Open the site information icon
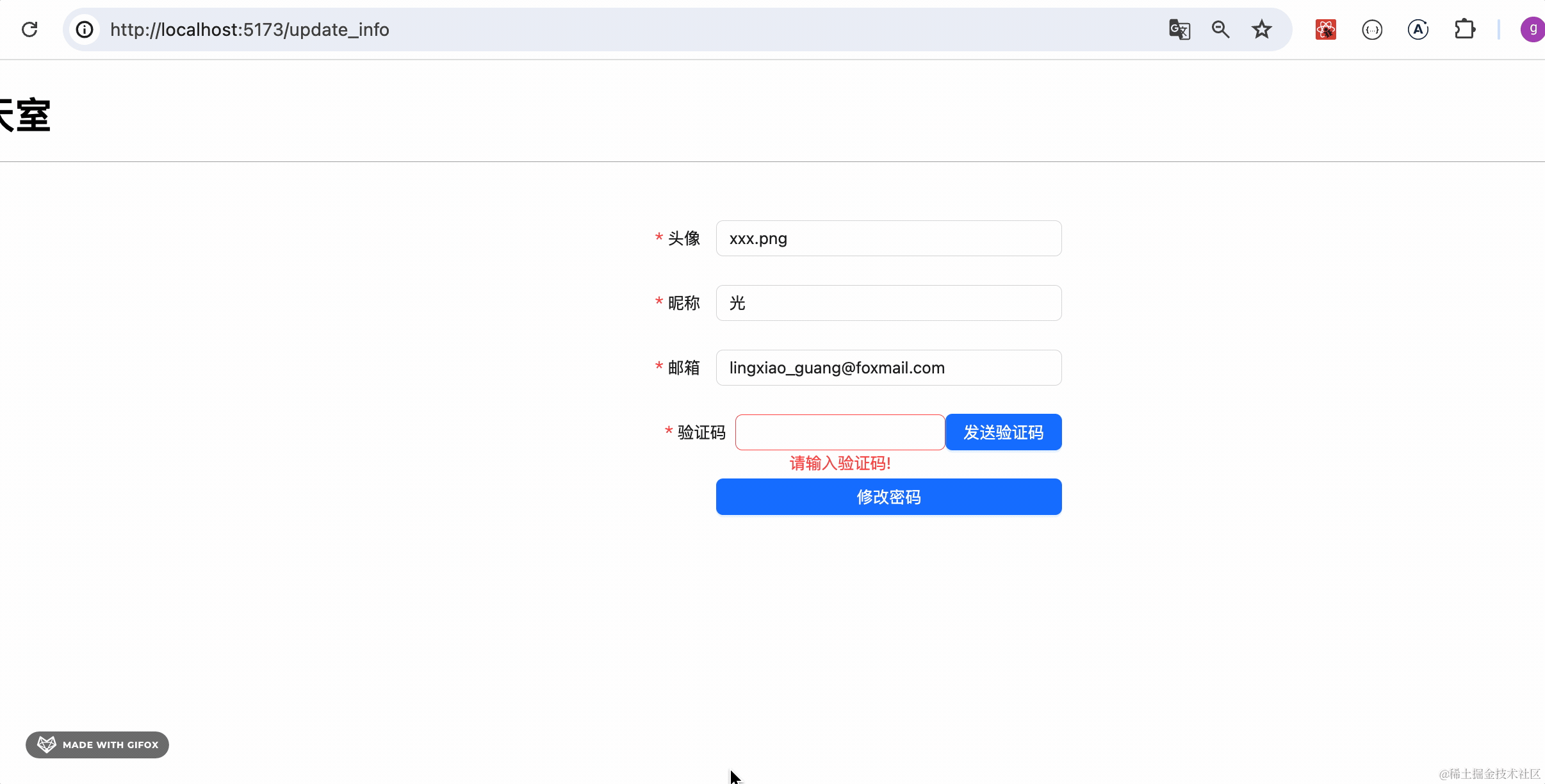Viewport: 1545px width, 784px height. click(x=85, y=29)
